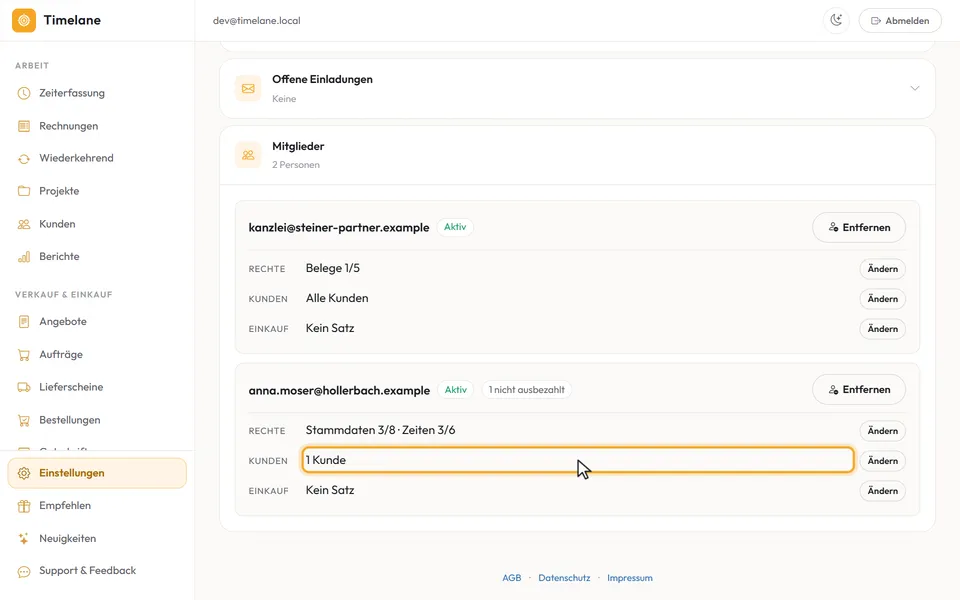
Task: Click the Wiederkehrend recurring arrows icon
Action: [24, 159]
